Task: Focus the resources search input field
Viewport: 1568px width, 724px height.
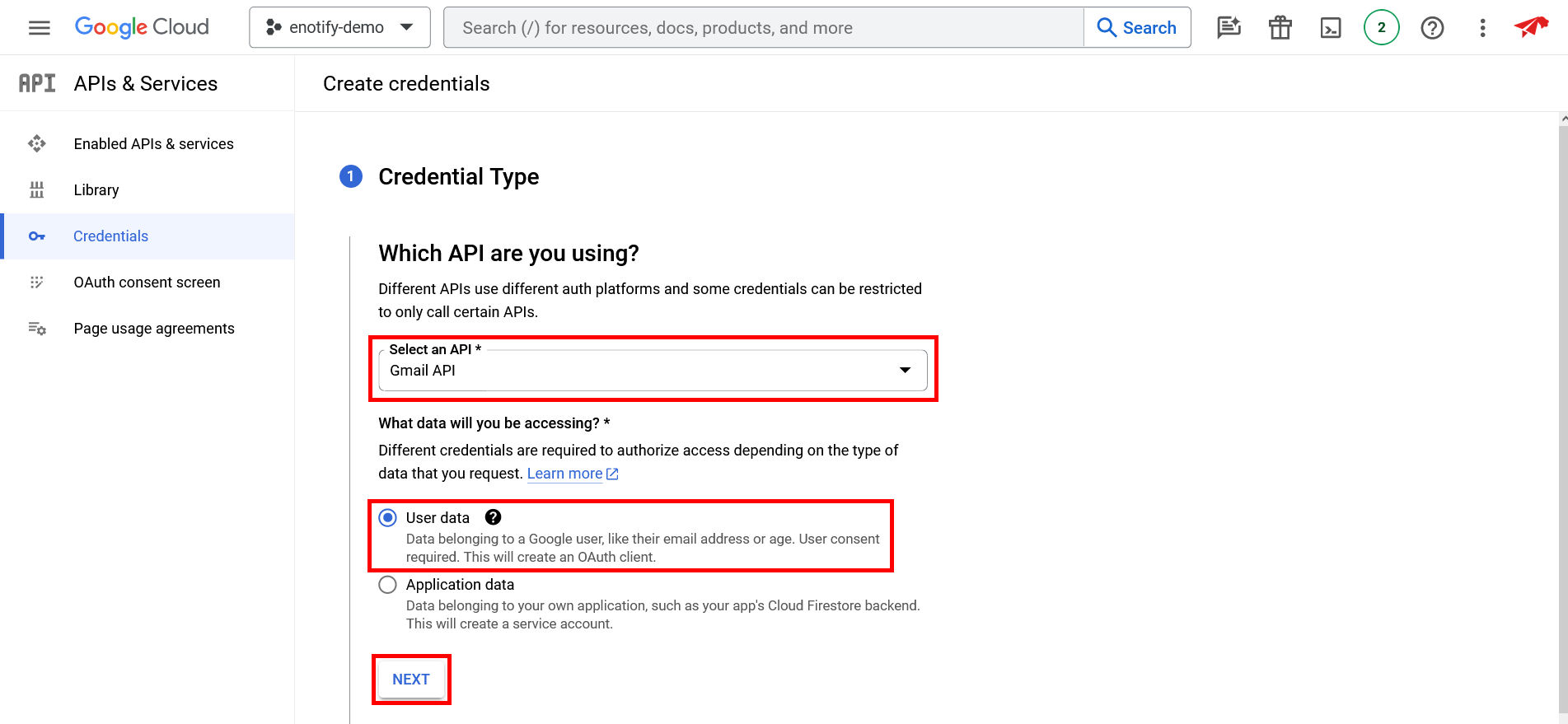Action: click(762, 28)
